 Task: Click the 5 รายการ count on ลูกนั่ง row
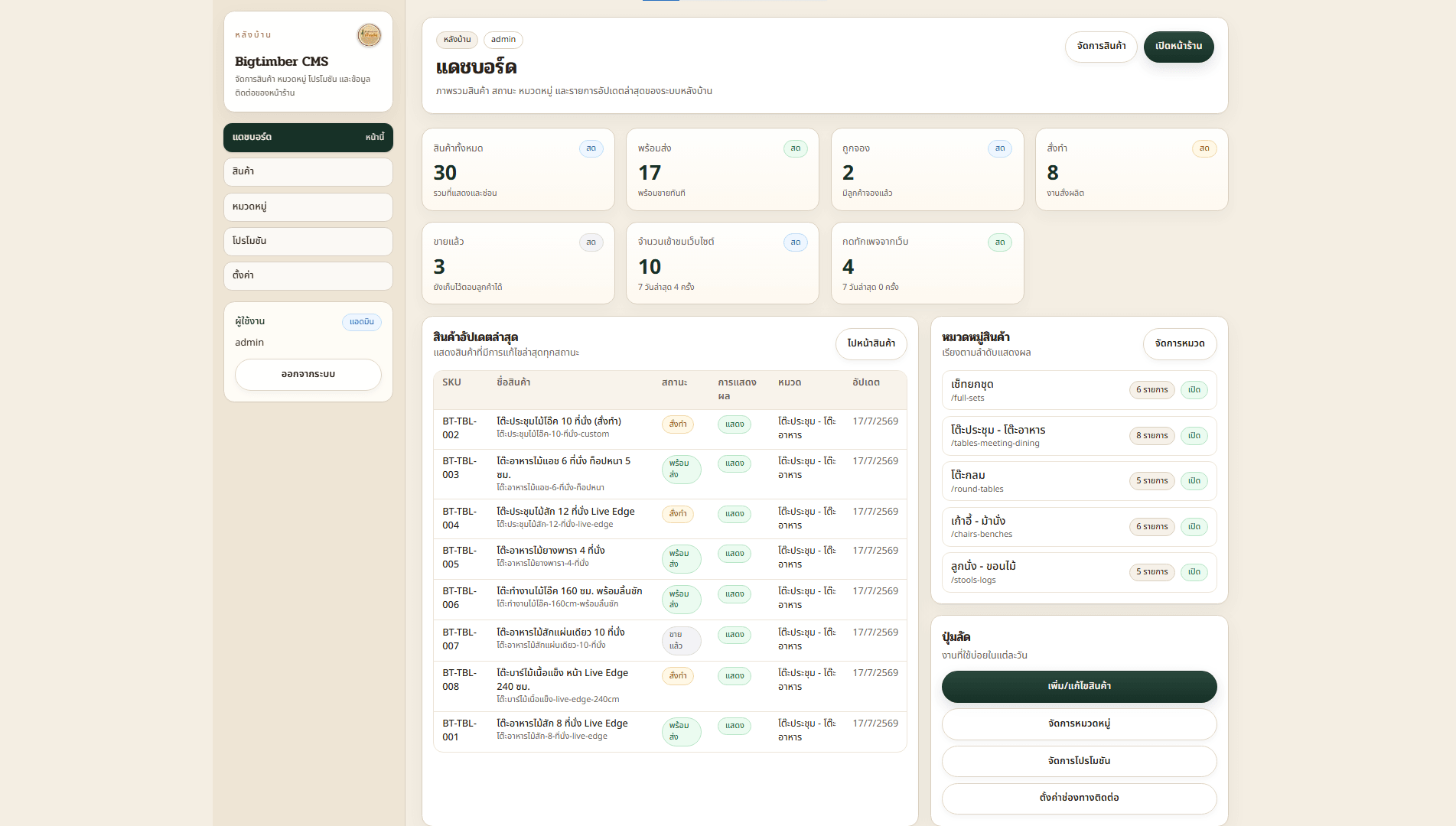tap(1151, 572)
